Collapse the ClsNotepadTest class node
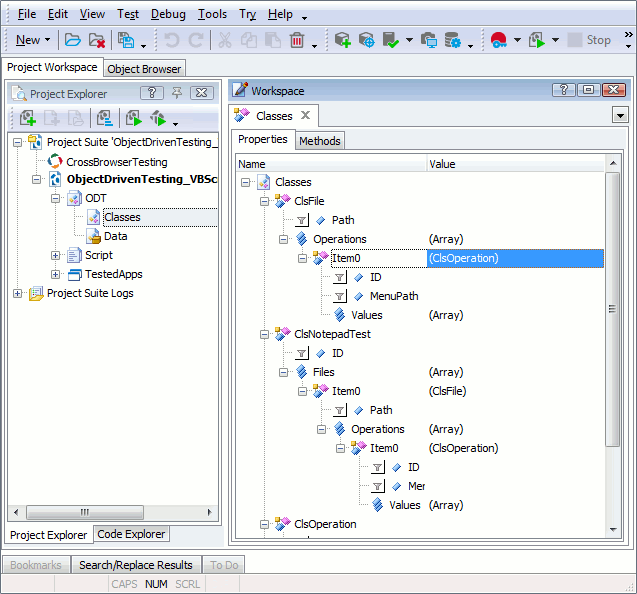637x594 pixels. (x=265, y=334)
